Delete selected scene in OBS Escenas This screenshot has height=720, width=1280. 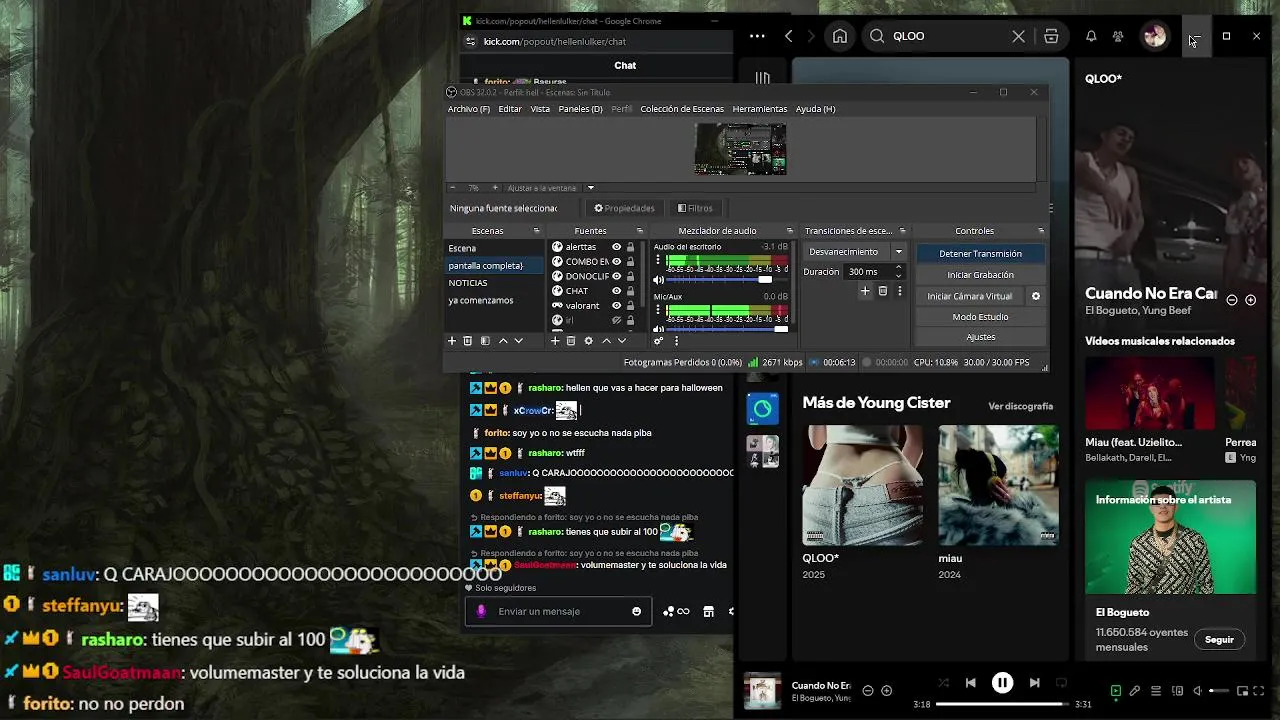(467, 341)
